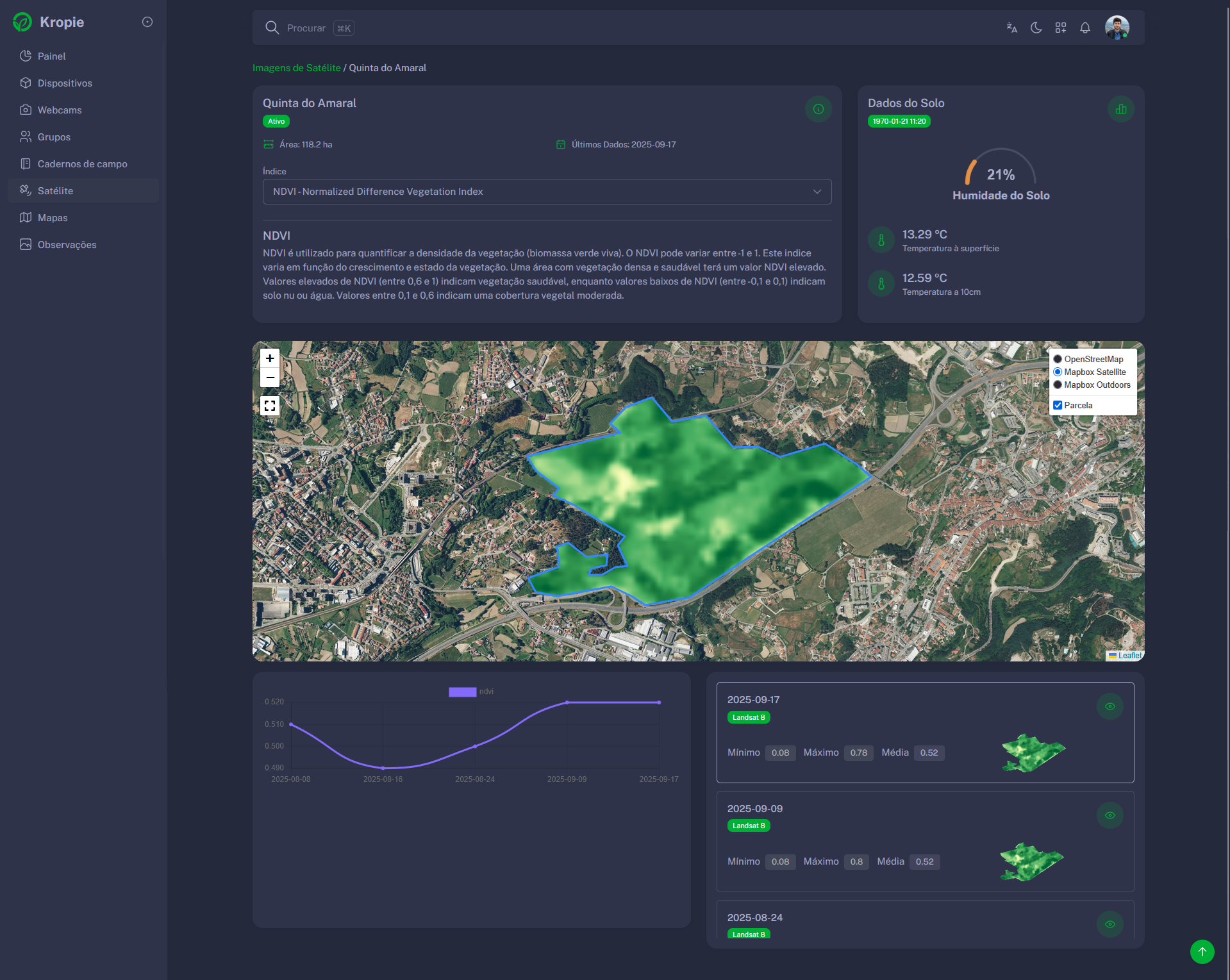1230x980 pixels.
Task: Enter fullscreen with the map expand icon
Action: [x=270, y=405]
